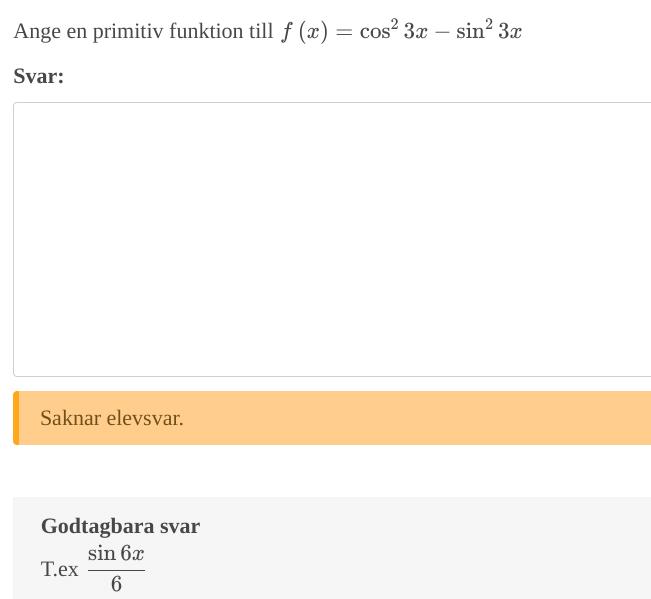This screenshot has height=599, width=651.
Task: Click the word "till" before the formula
Action: 260,31
